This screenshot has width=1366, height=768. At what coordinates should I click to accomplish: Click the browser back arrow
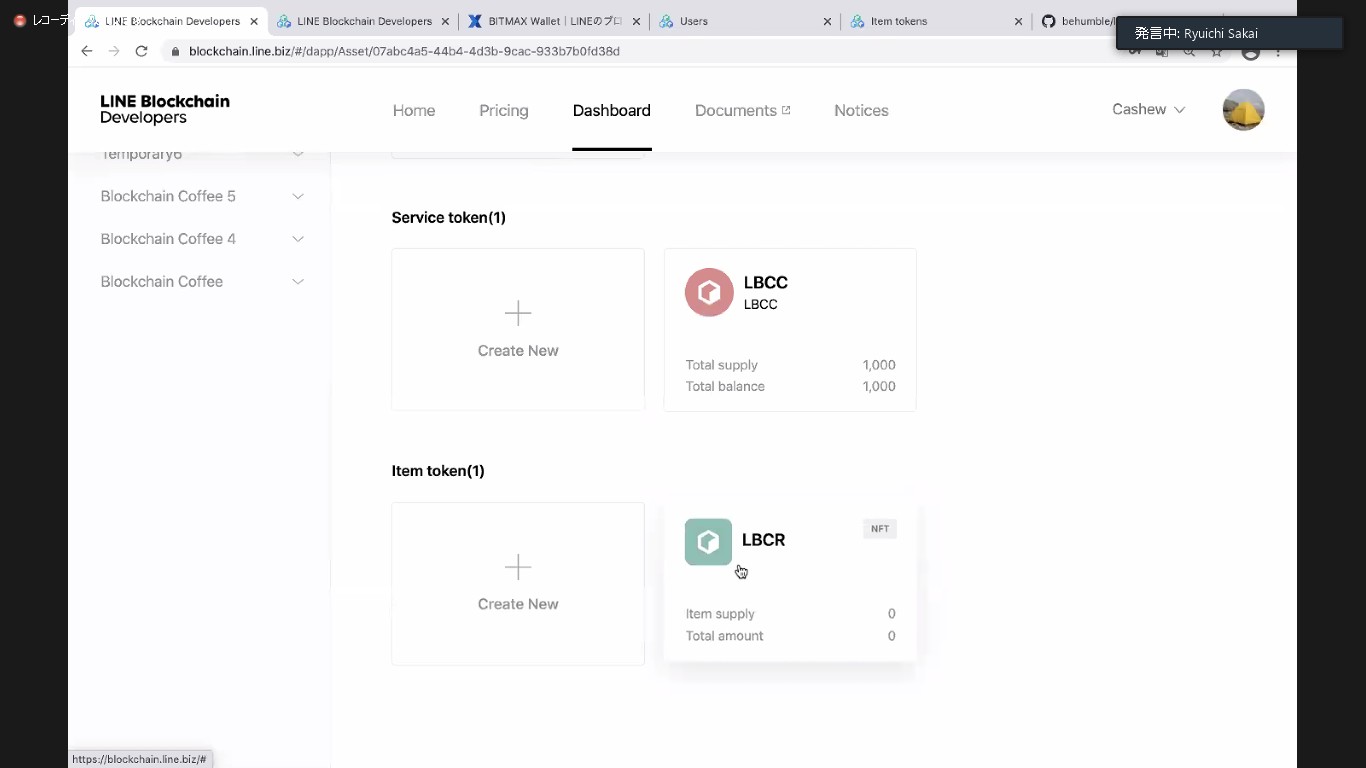pyautogui.click(x=86, y=51)
